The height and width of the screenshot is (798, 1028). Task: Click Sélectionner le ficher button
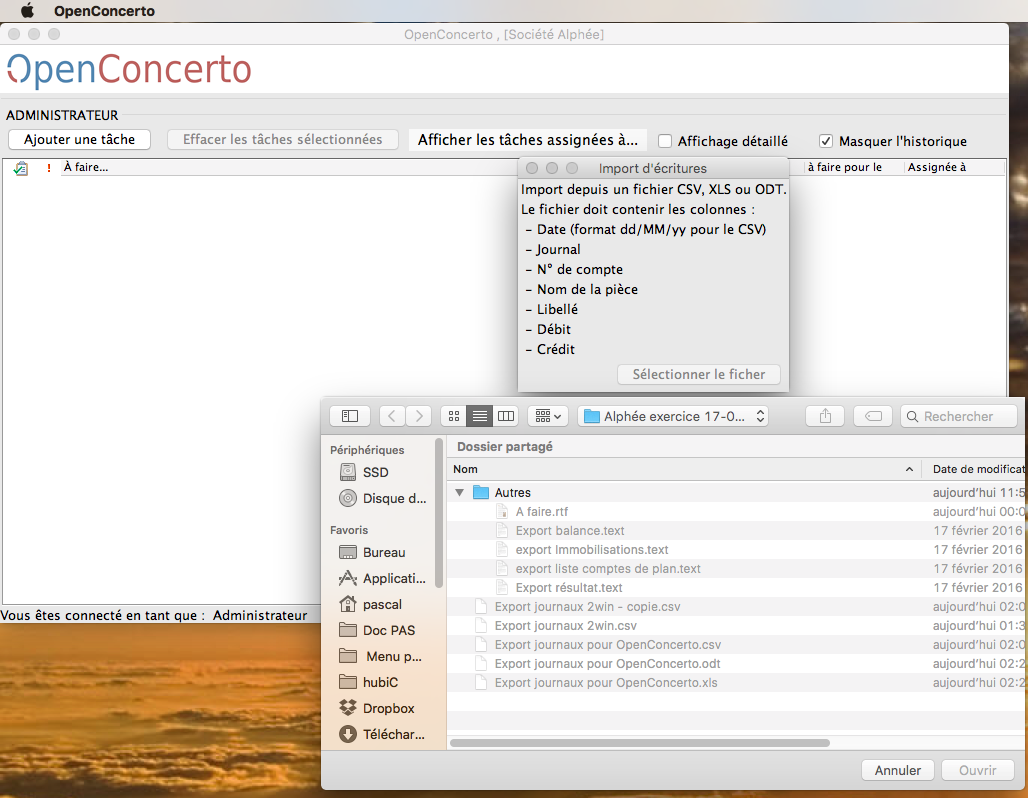pyautogui.click(x=699, y=374)
